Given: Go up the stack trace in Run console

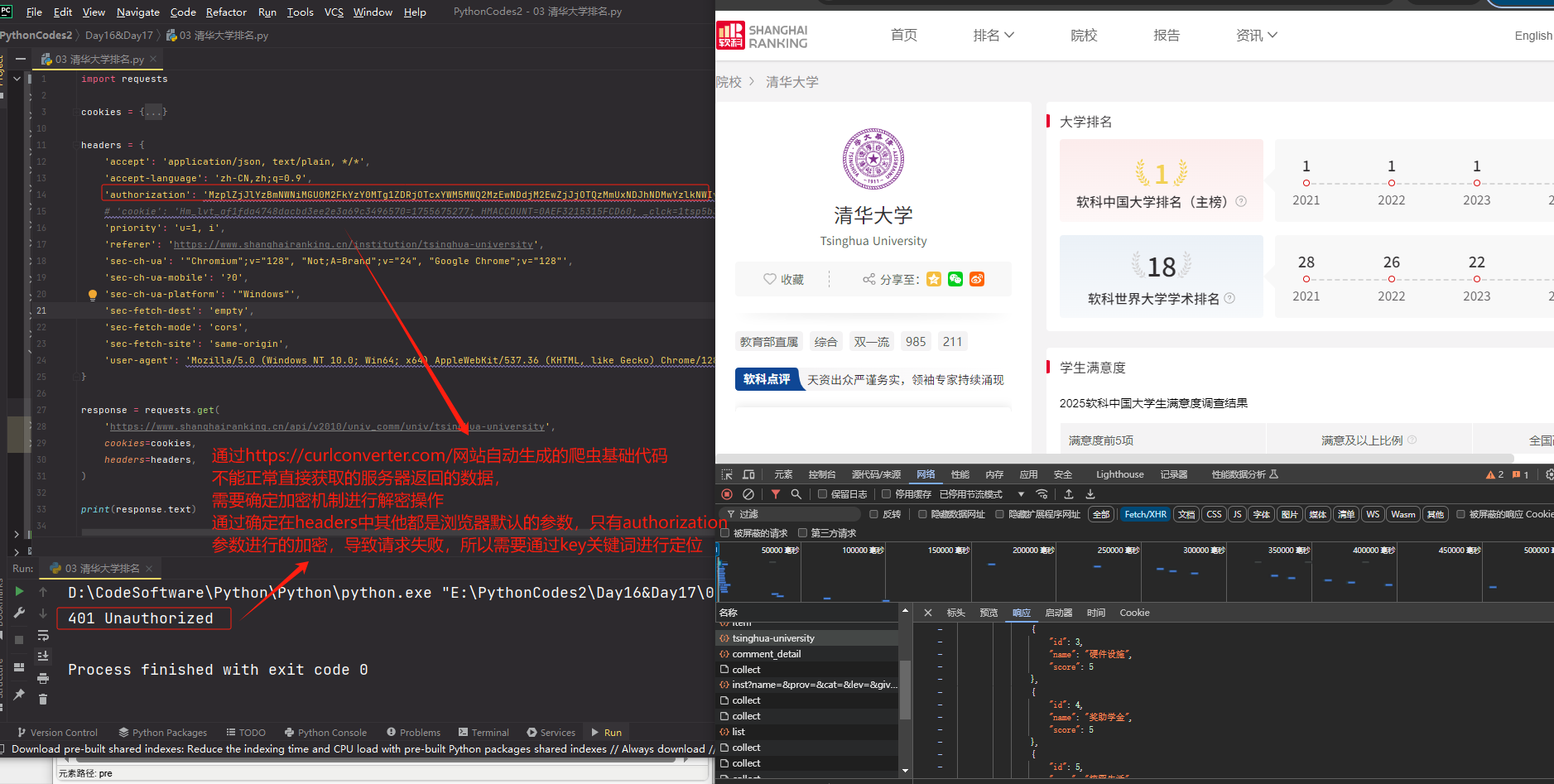Looking at the screenshot, I should (x=43, y=592).
